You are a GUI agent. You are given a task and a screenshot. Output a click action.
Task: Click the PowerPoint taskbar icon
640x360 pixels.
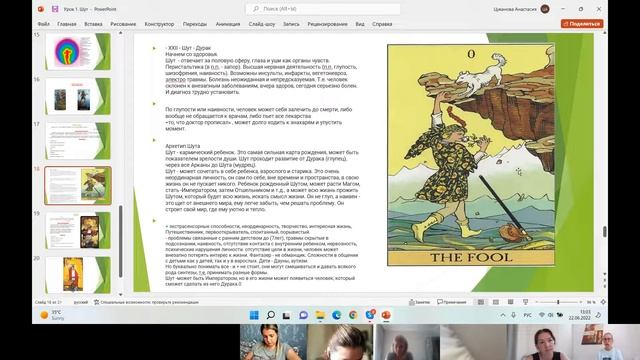pyautogui.click(x=386, y=315)
